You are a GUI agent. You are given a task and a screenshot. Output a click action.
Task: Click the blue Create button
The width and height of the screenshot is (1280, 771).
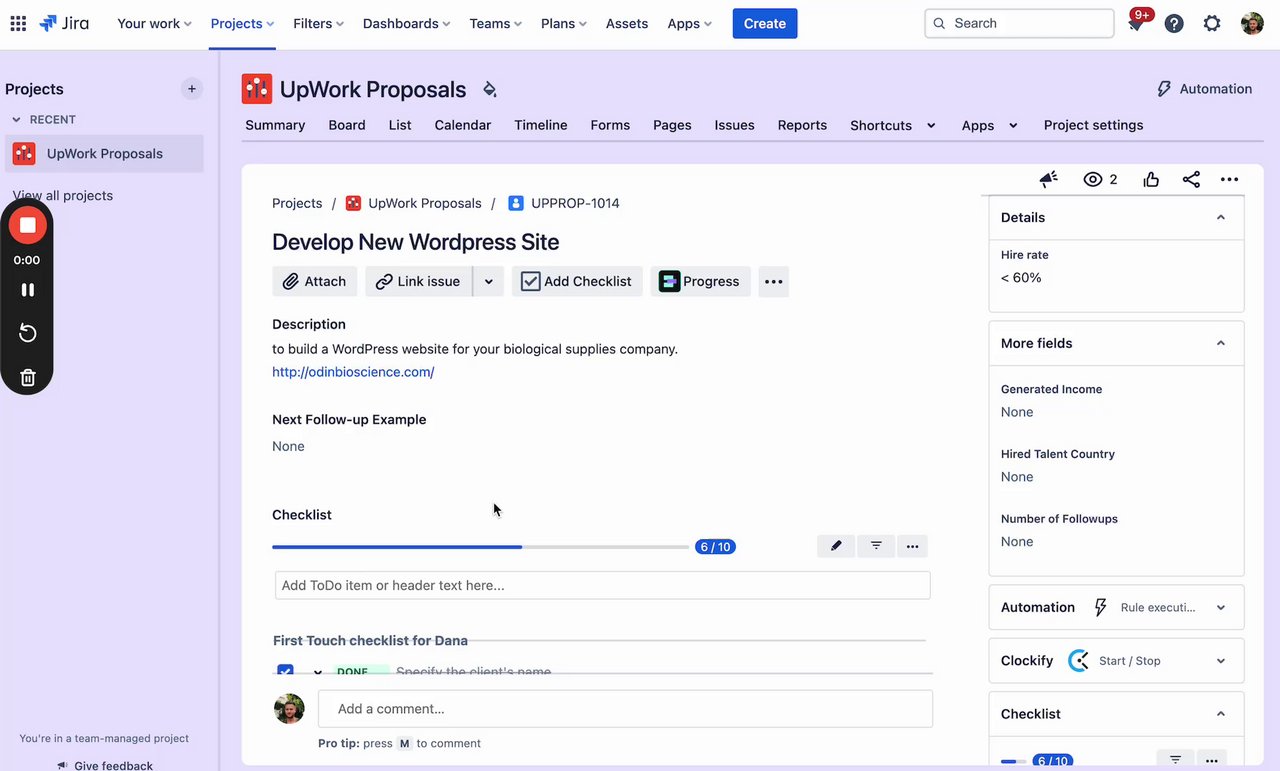tap(765, 23)
